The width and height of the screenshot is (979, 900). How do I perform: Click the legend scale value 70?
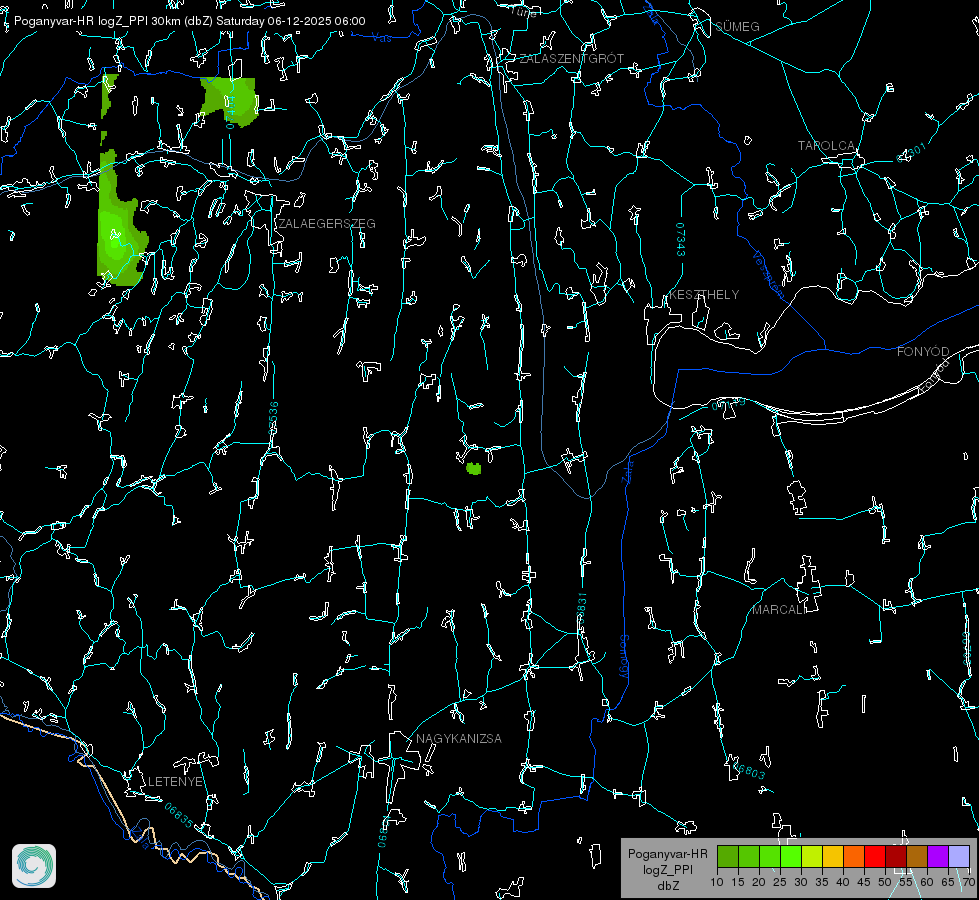pyautogui.click(x=969, y=883)
